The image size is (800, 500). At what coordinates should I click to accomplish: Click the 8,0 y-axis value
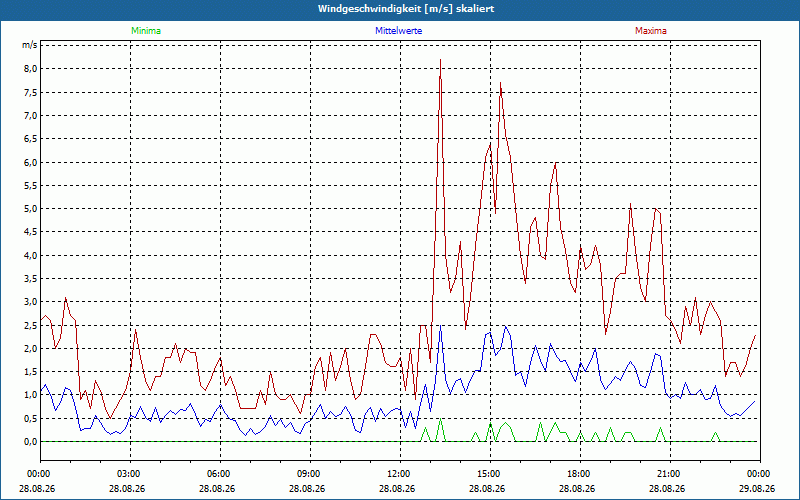point(31,69)
